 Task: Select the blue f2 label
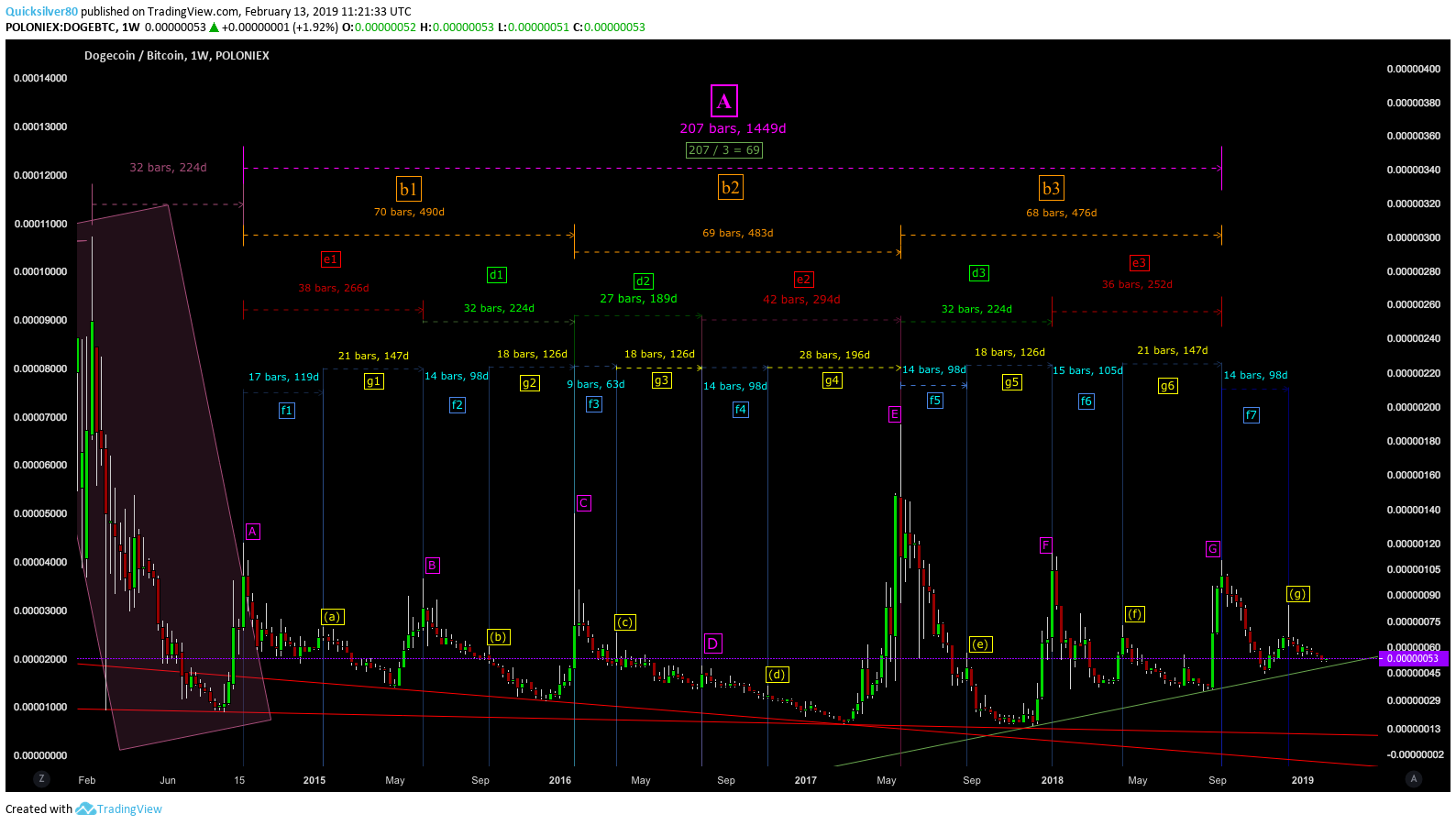pyautogui.click(x=457, y=405)
